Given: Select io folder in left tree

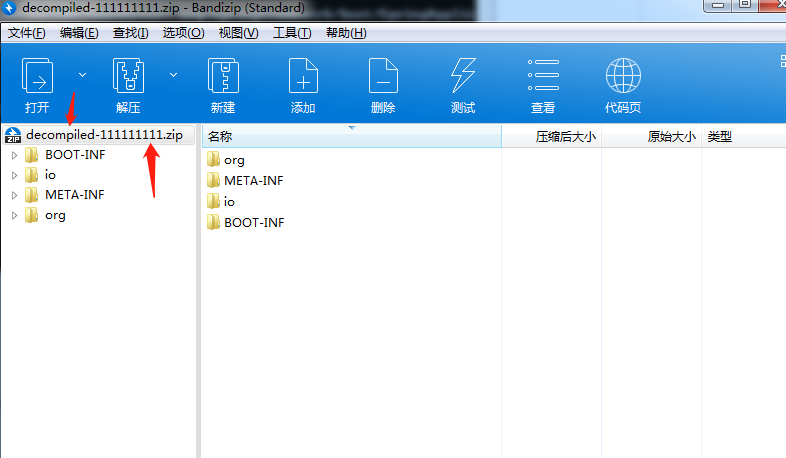Looking at the screenshot, I should tap(40, 175).
